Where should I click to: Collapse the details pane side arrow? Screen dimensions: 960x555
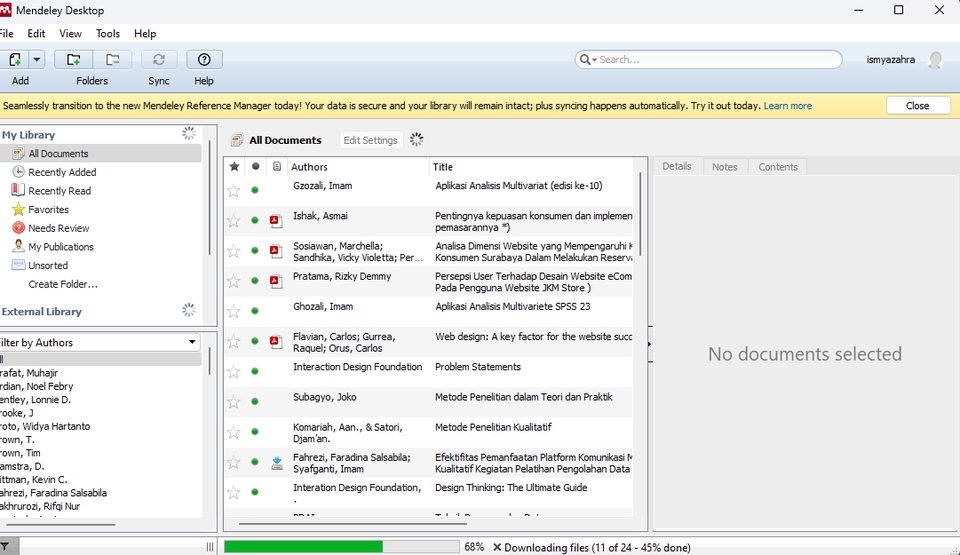tap(650, 344)
